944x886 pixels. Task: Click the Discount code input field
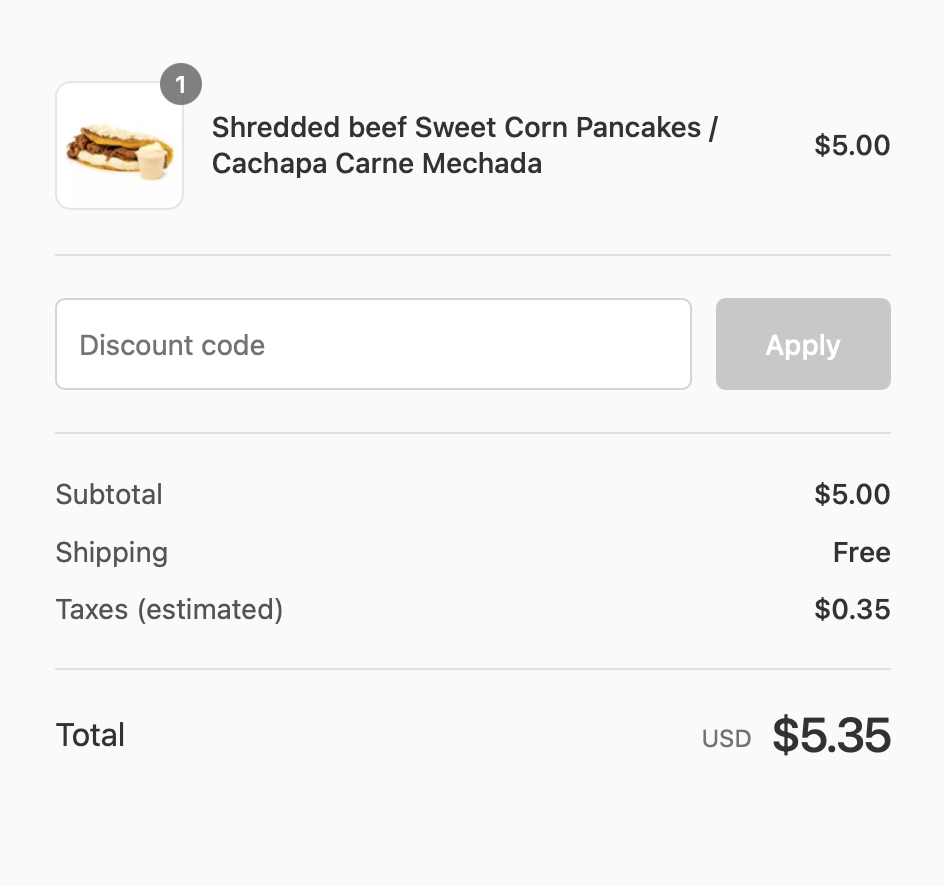[x=373, y=344]
